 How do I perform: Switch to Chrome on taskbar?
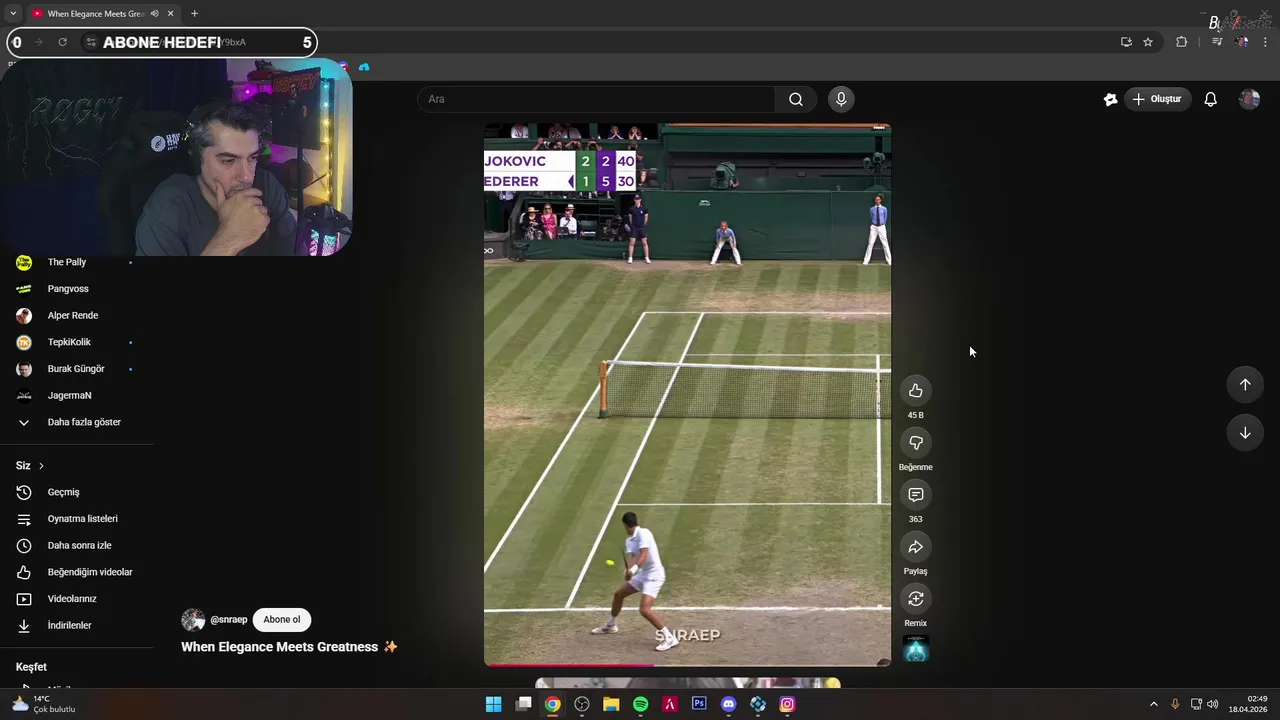pos(552,704)
